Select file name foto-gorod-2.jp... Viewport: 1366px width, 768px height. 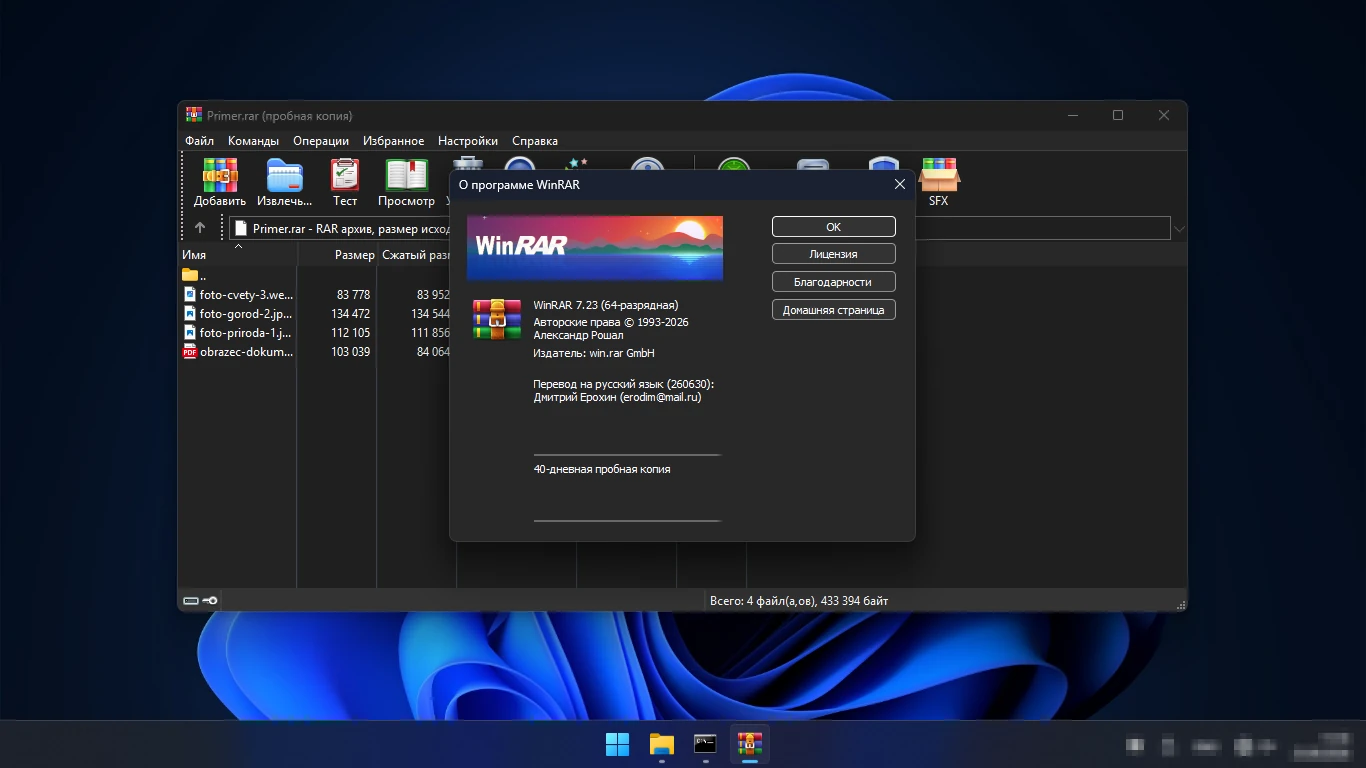coord(246,313)
